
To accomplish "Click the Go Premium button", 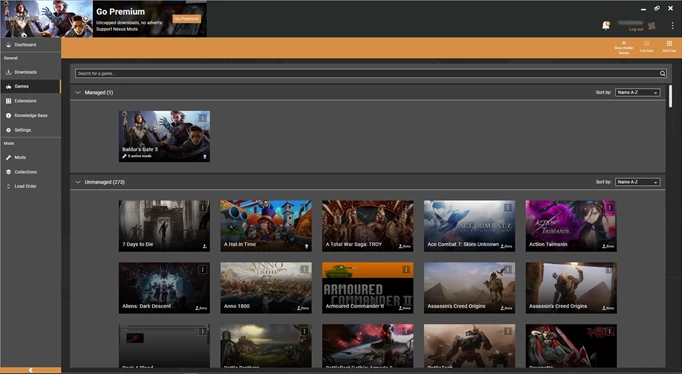I will (187, 19).
